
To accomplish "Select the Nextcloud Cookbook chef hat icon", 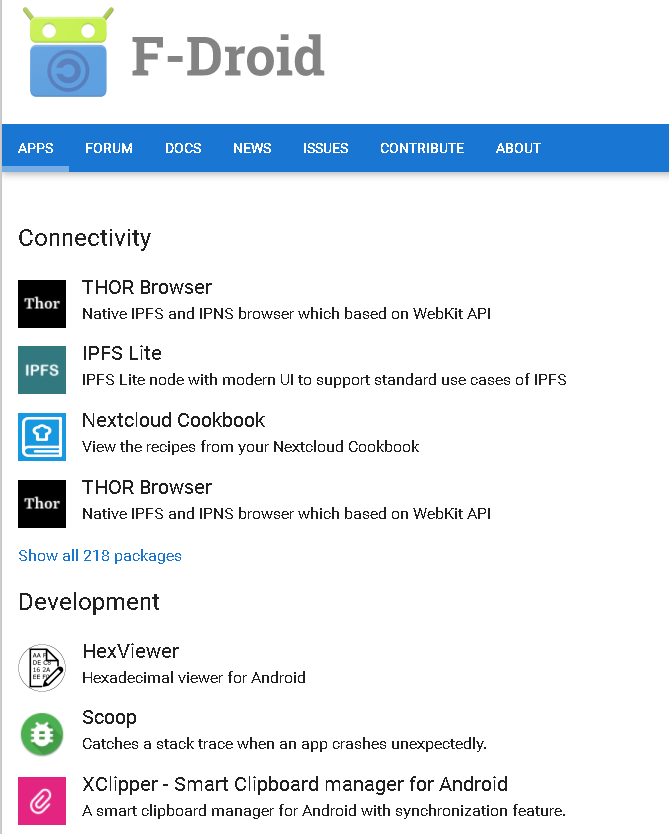I will click(x=42, y=437).
